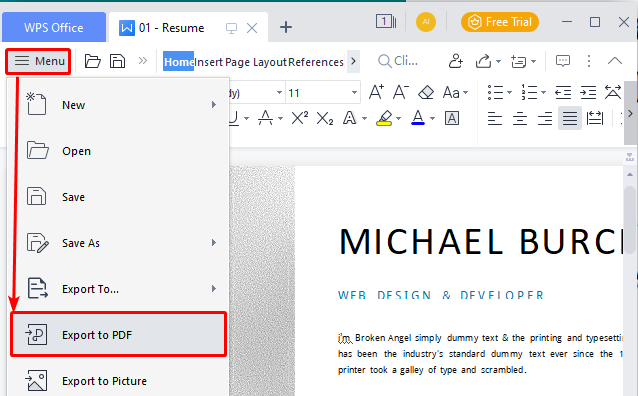Click the search commands box
The image size is (638, 396).
[398, 61]
